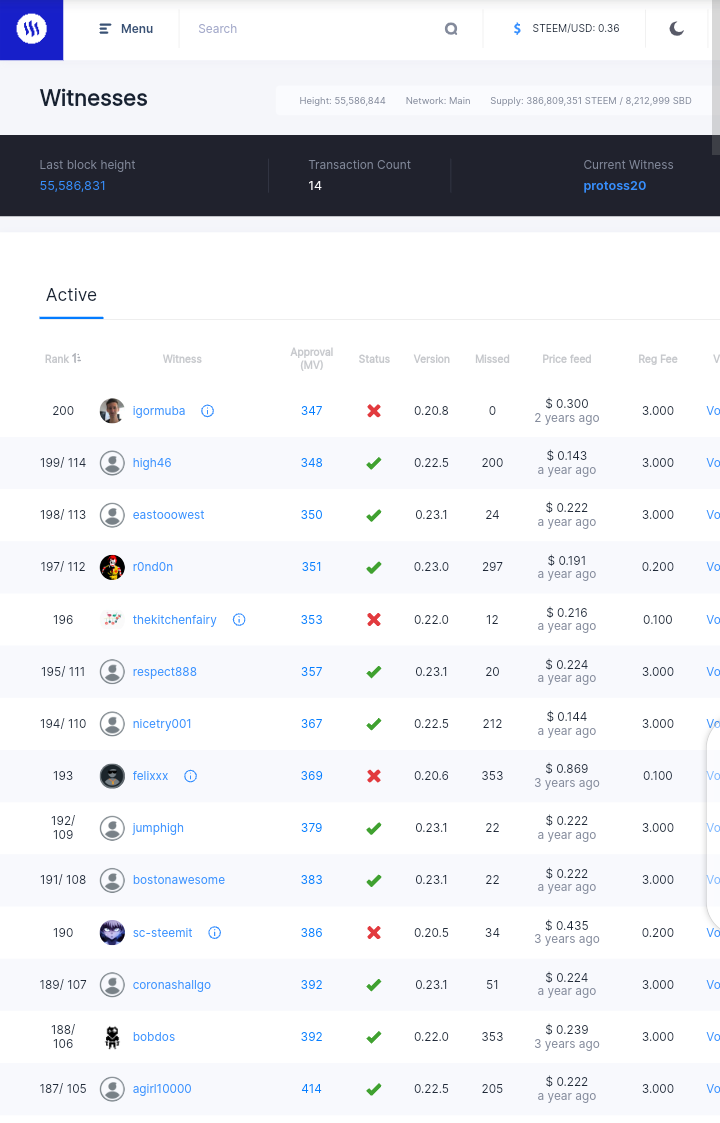The image size is (720, 1123).
Task: Open respect888 witness profile link
Action: click(165, 672)
